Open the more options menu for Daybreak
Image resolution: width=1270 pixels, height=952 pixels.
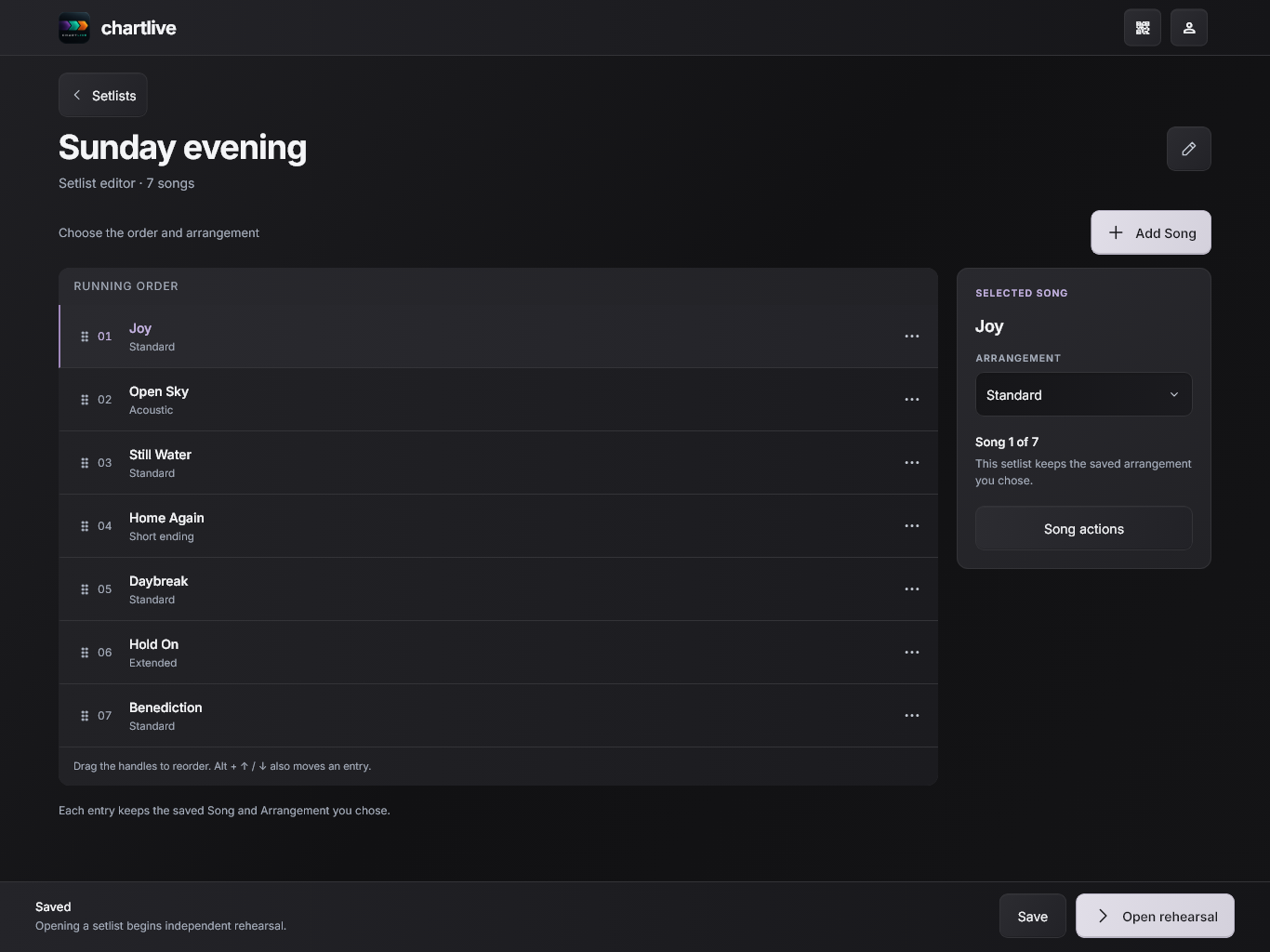[912, 589]
